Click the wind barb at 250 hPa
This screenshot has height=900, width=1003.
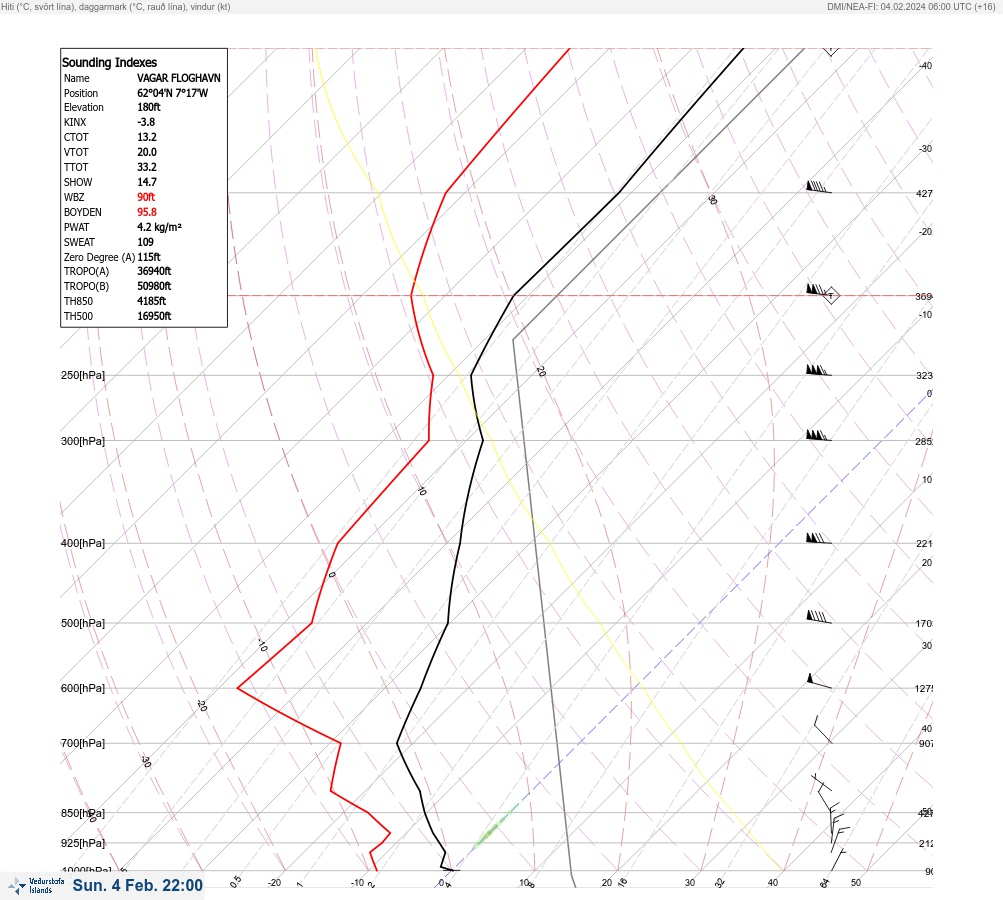click(x=819, y=370)
